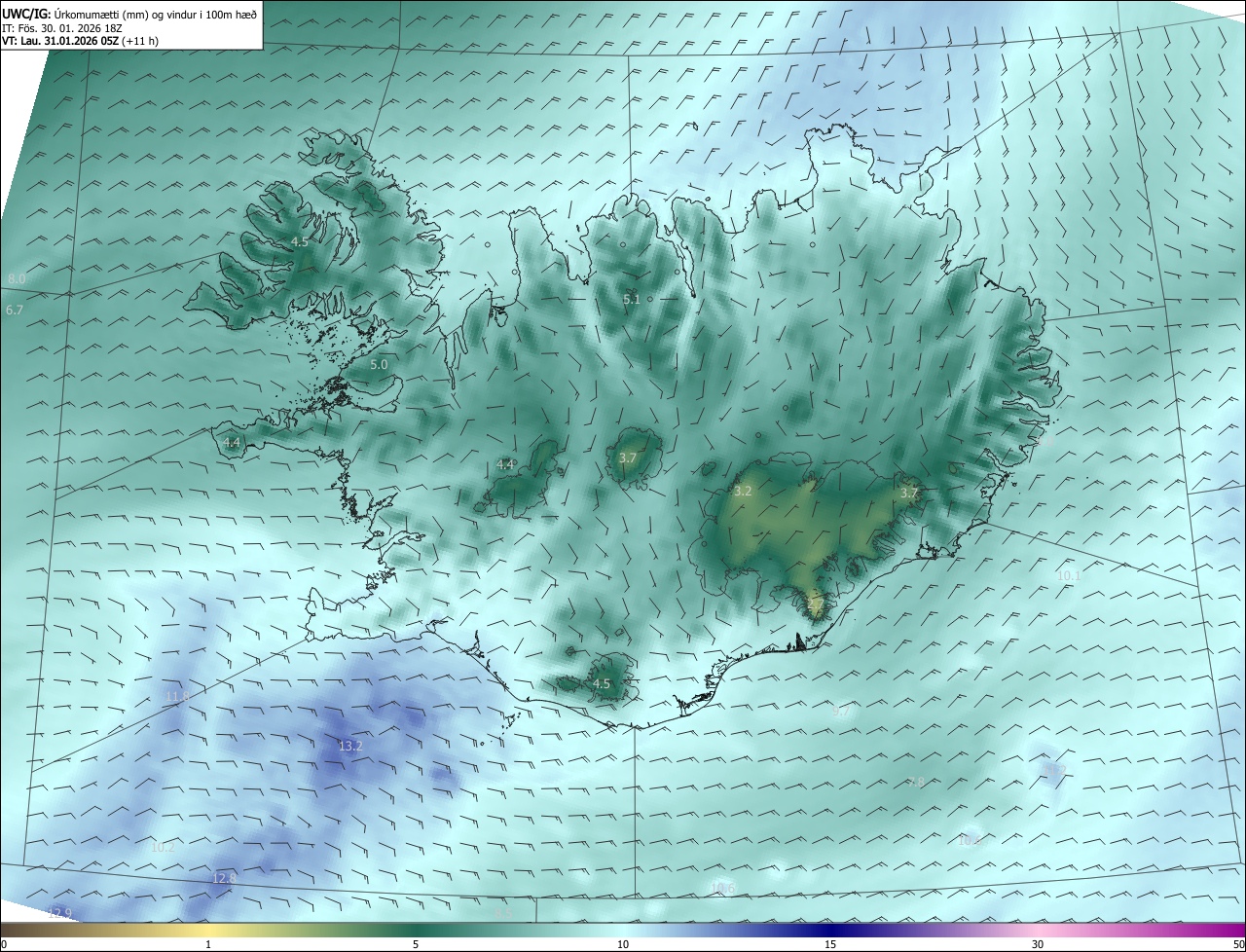Select the 12.8 map value
Screen dimensions: 1246x952
coord(225,879)
